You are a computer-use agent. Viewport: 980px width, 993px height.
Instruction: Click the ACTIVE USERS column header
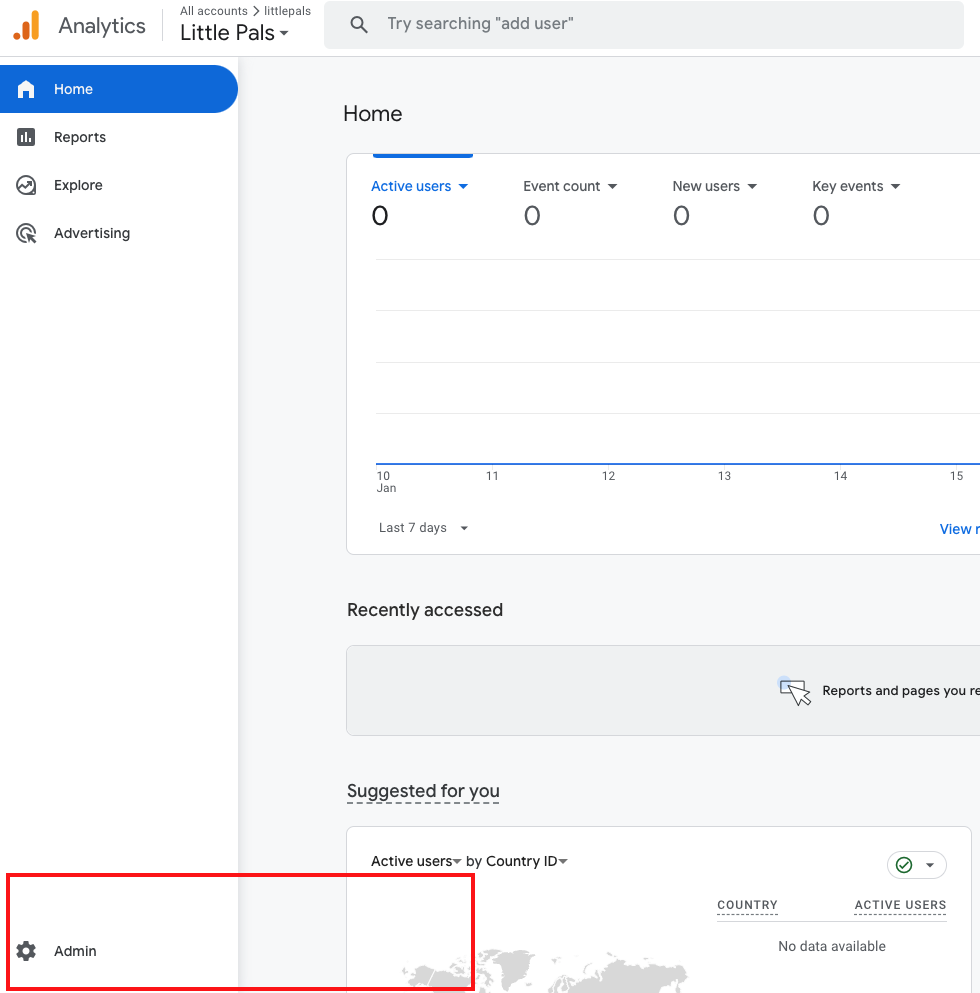900,905
